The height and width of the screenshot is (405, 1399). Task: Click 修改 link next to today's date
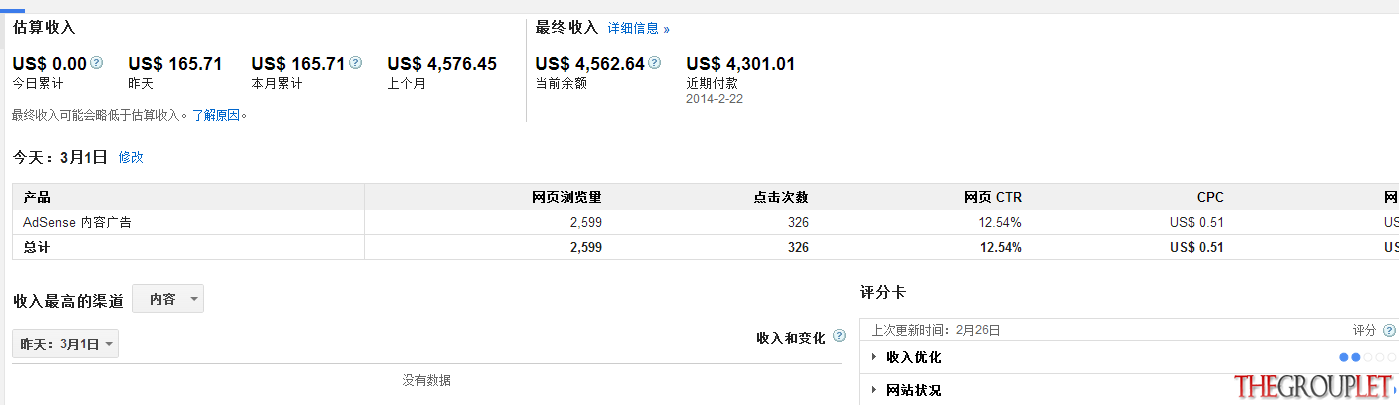[131, 157]
